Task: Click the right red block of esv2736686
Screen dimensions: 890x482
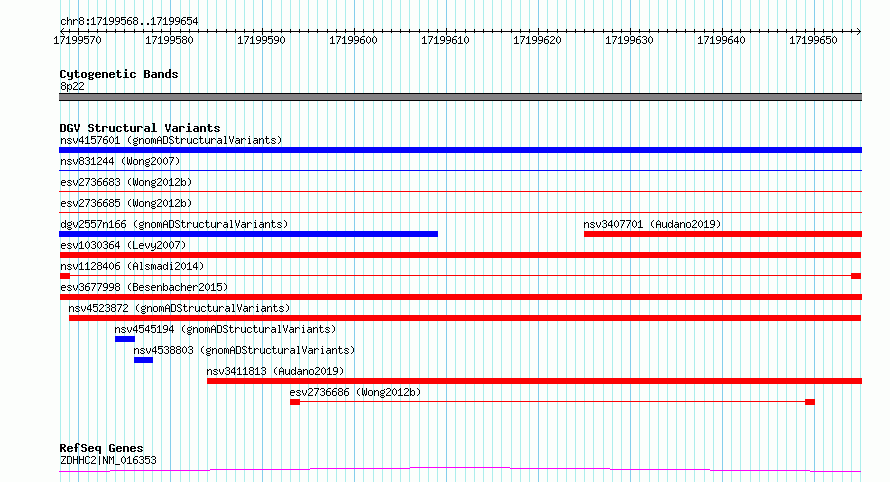Action: (x=810, y=402)
